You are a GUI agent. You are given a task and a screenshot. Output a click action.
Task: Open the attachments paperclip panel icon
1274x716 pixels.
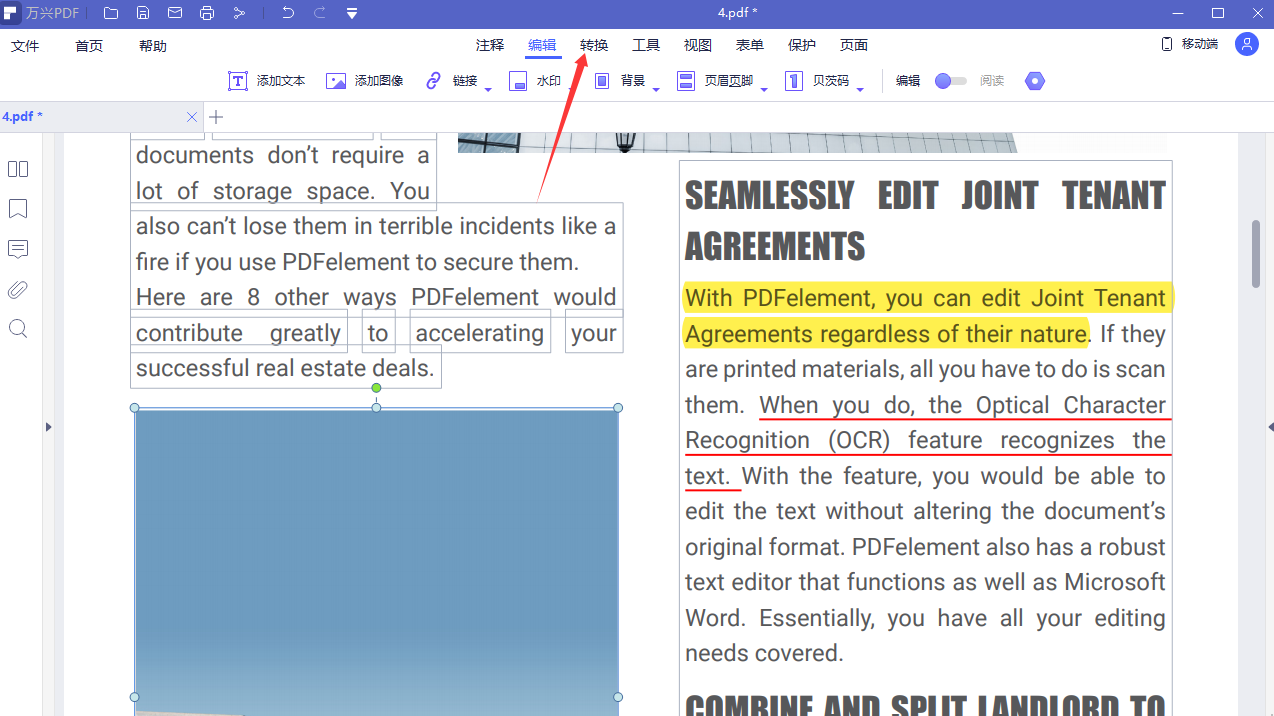coord(18,290)
